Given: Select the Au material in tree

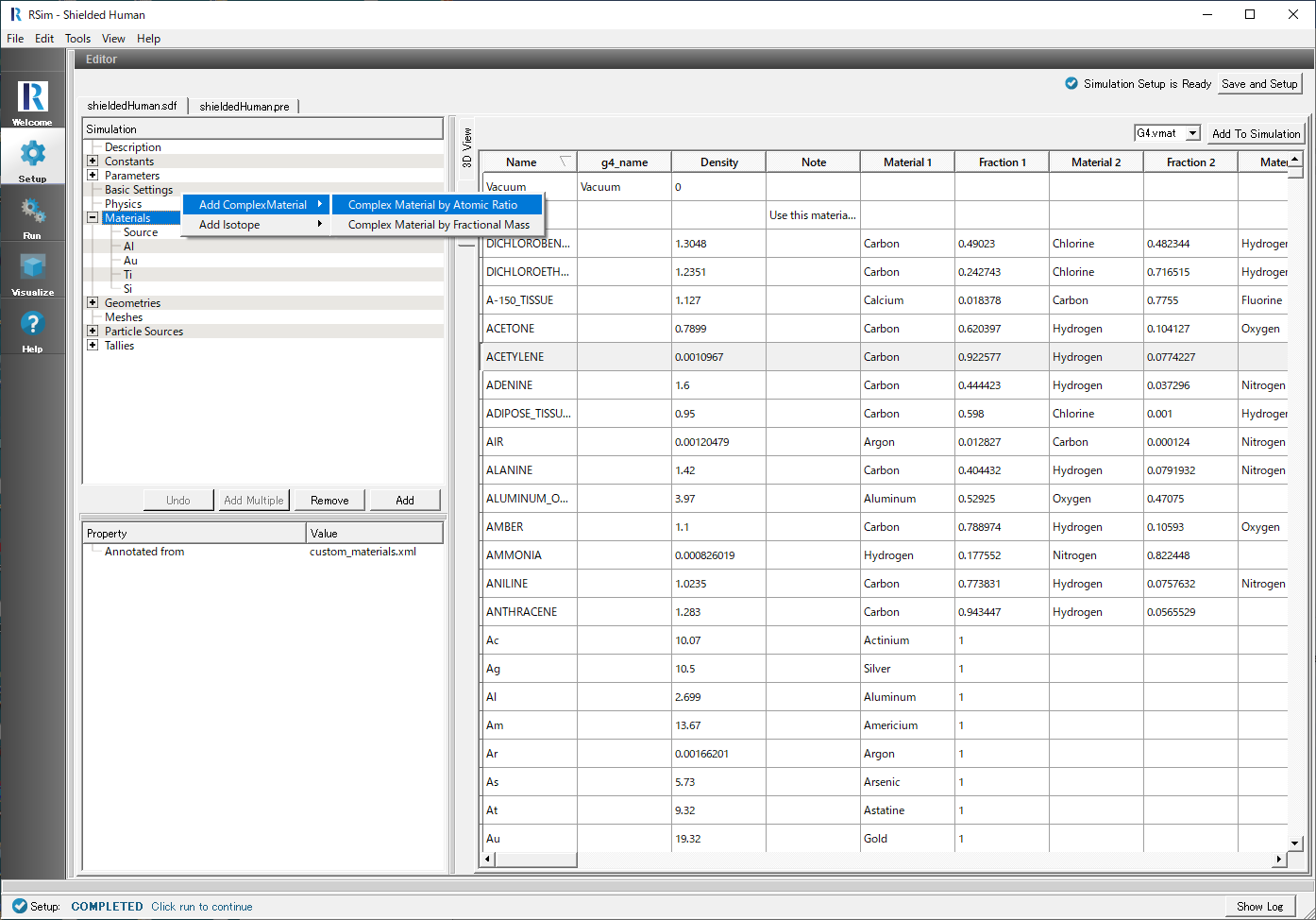Looking at the screenshot, I should click(130, 260).
